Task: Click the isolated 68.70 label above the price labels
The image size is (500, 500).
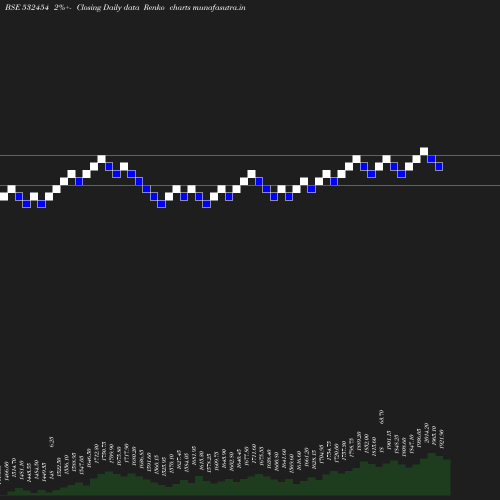Action: tap(382, 417)
